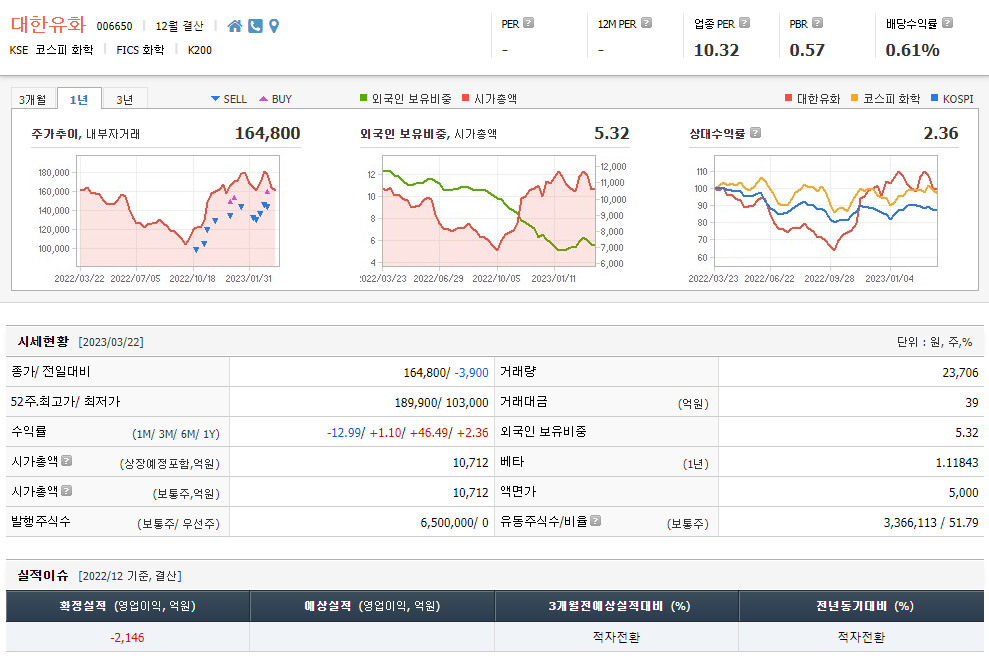The width and height of the screenshot is (989, 658).
Task: Click the phone contact icon
Action: [255, 26]
